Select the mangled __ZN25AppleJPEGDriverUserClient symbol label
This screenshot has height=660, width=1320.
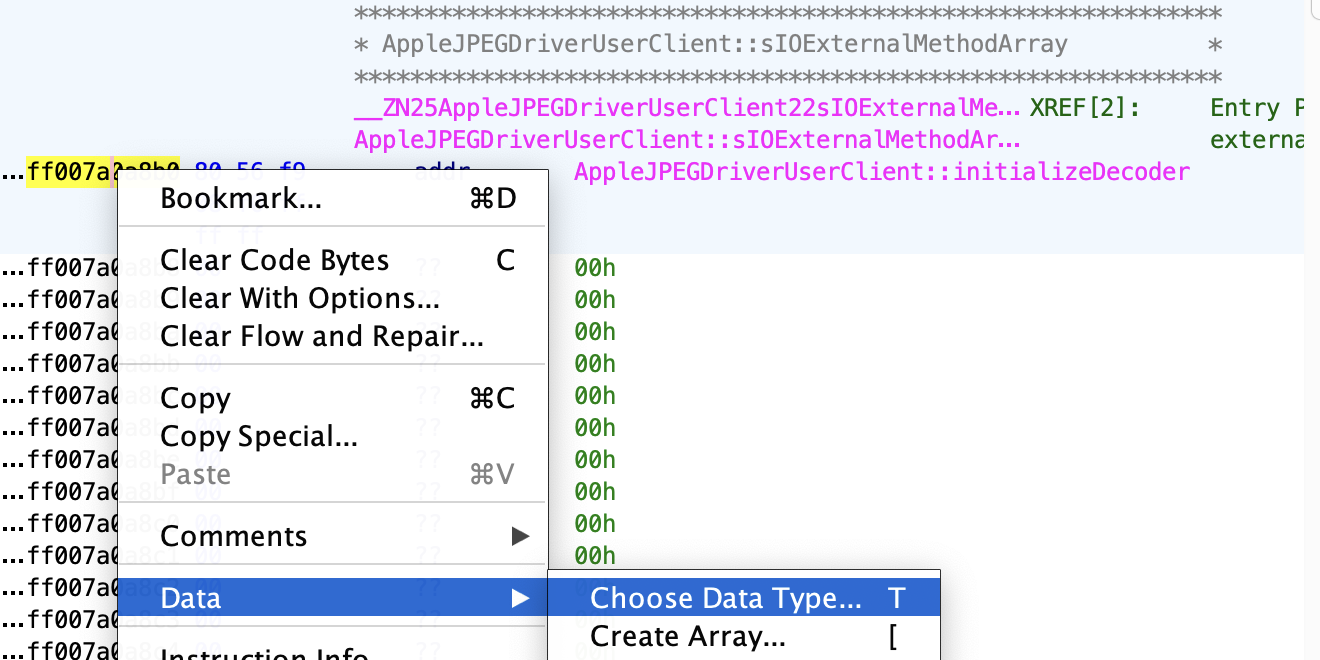tap(687, 108)
